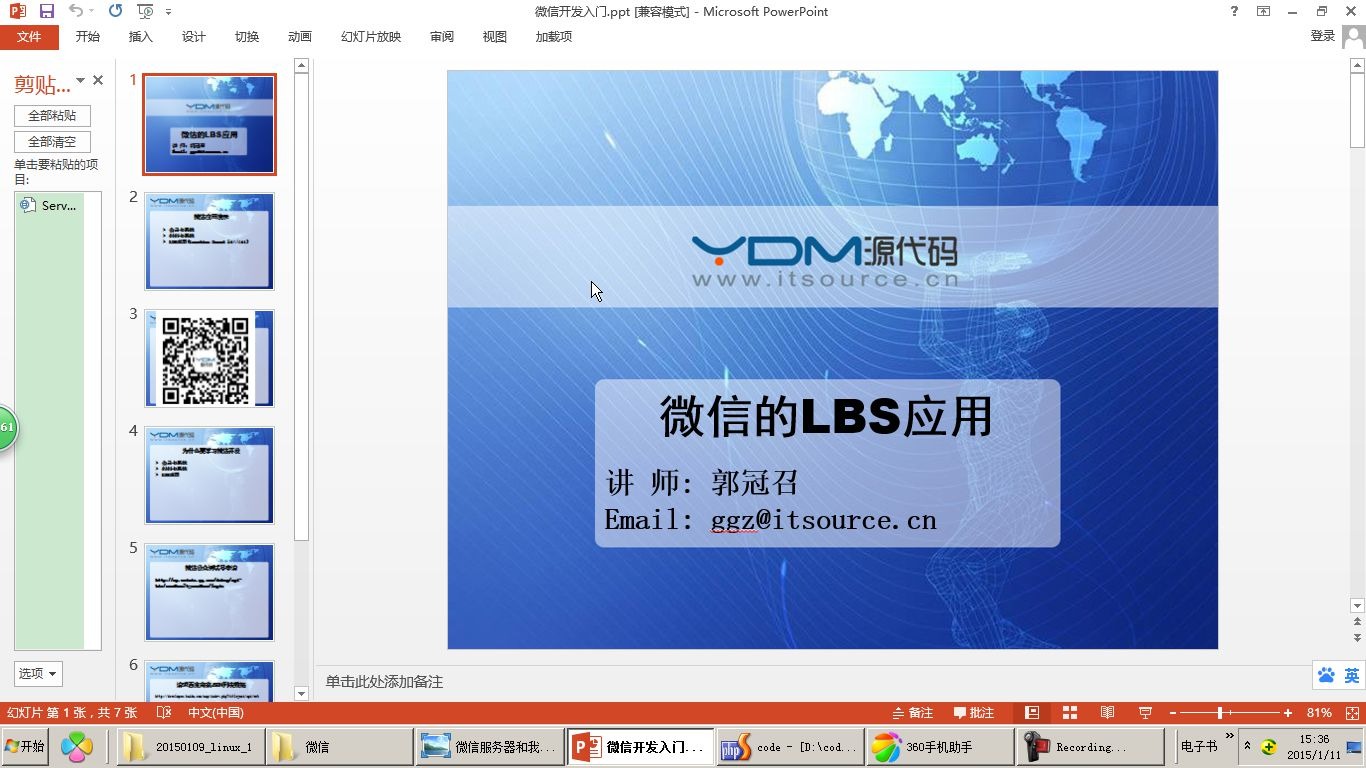This screenshot has height=768, width=1366.
Task: Open the Undo history dropdown arrow
Action: [x=92, y=11]
